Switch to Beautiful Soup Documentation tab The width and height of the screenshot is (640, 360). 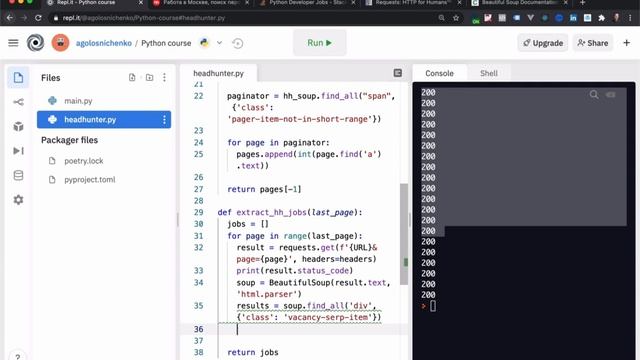click(x=519, y=3)
